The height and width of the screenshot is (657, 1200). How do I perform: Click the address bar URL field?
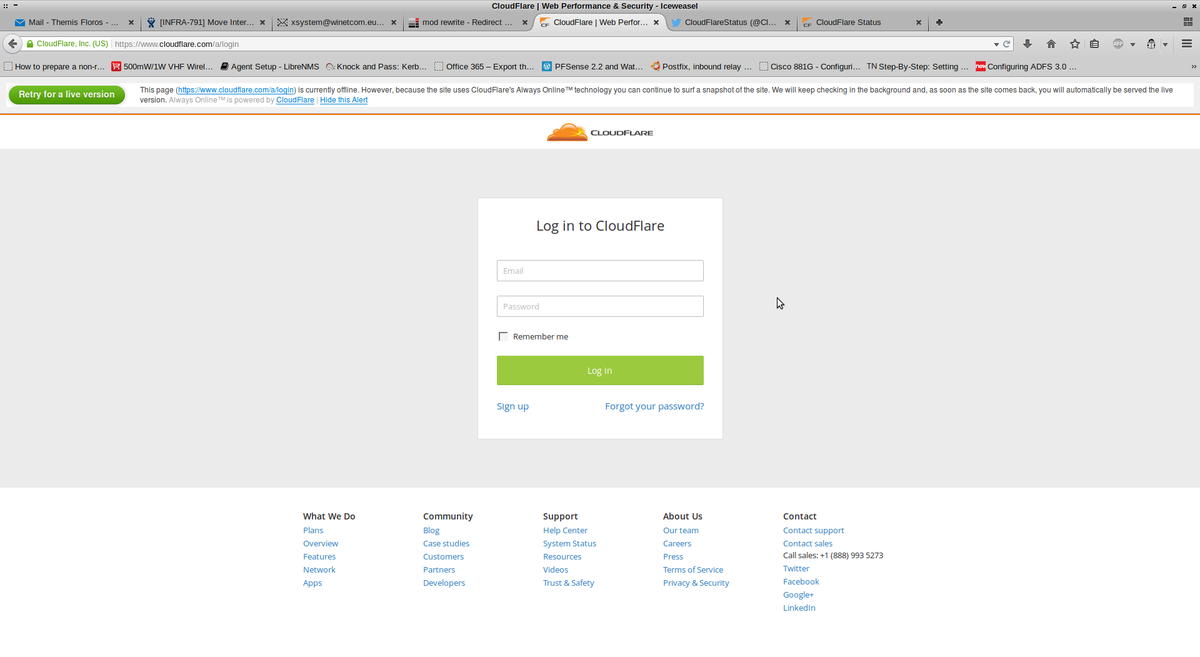click(x=550, y=44)
